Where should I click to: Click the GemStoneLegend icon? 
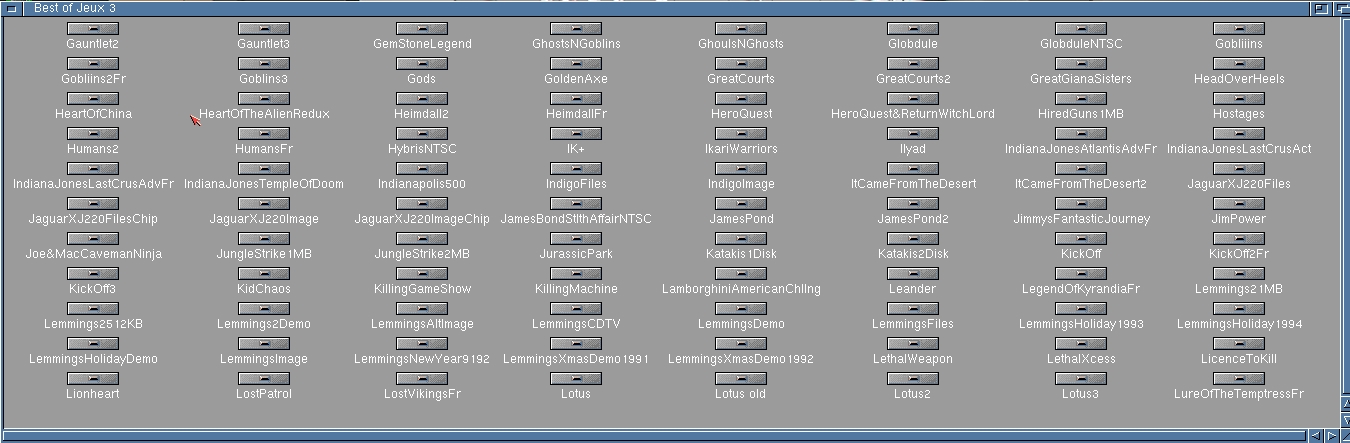point(422,29)
